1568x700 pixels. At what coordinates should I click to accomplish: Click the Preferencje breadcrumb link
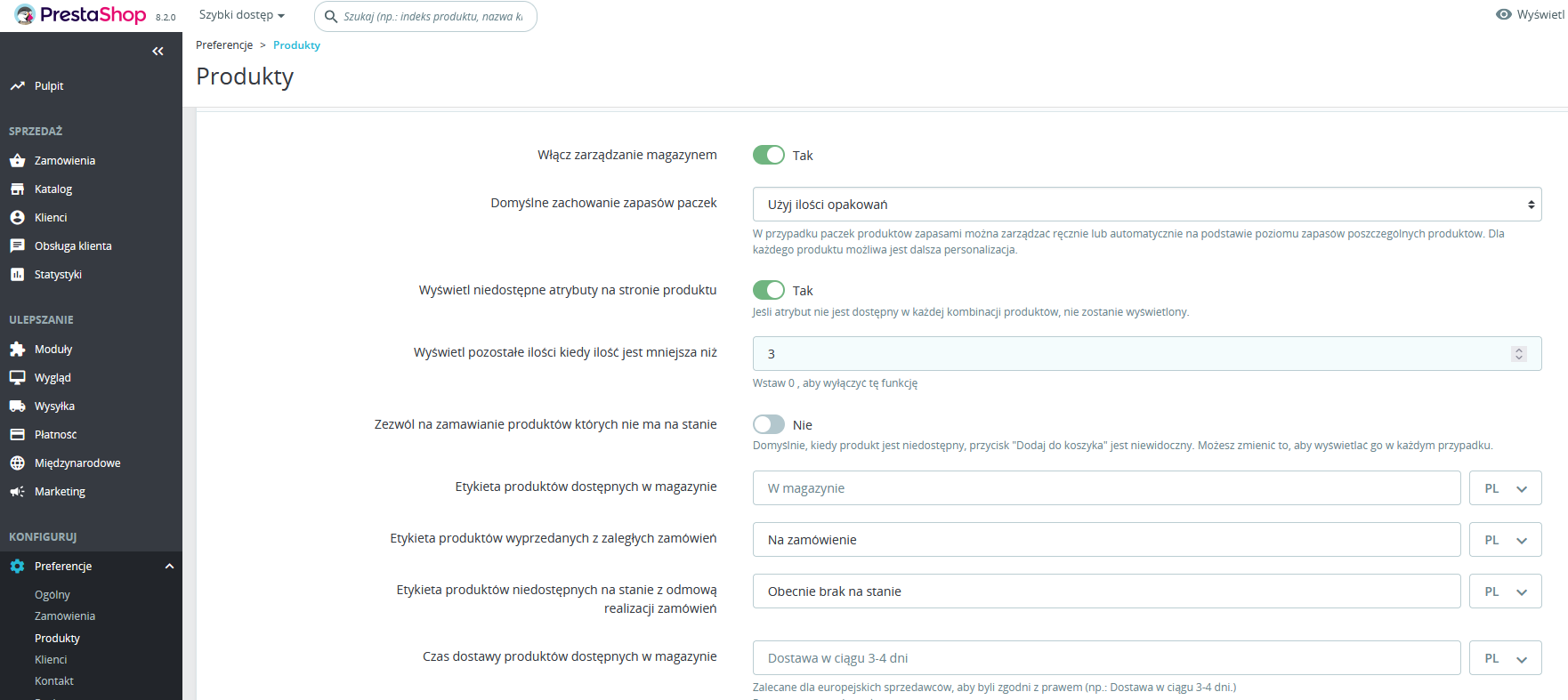point(224,45)
